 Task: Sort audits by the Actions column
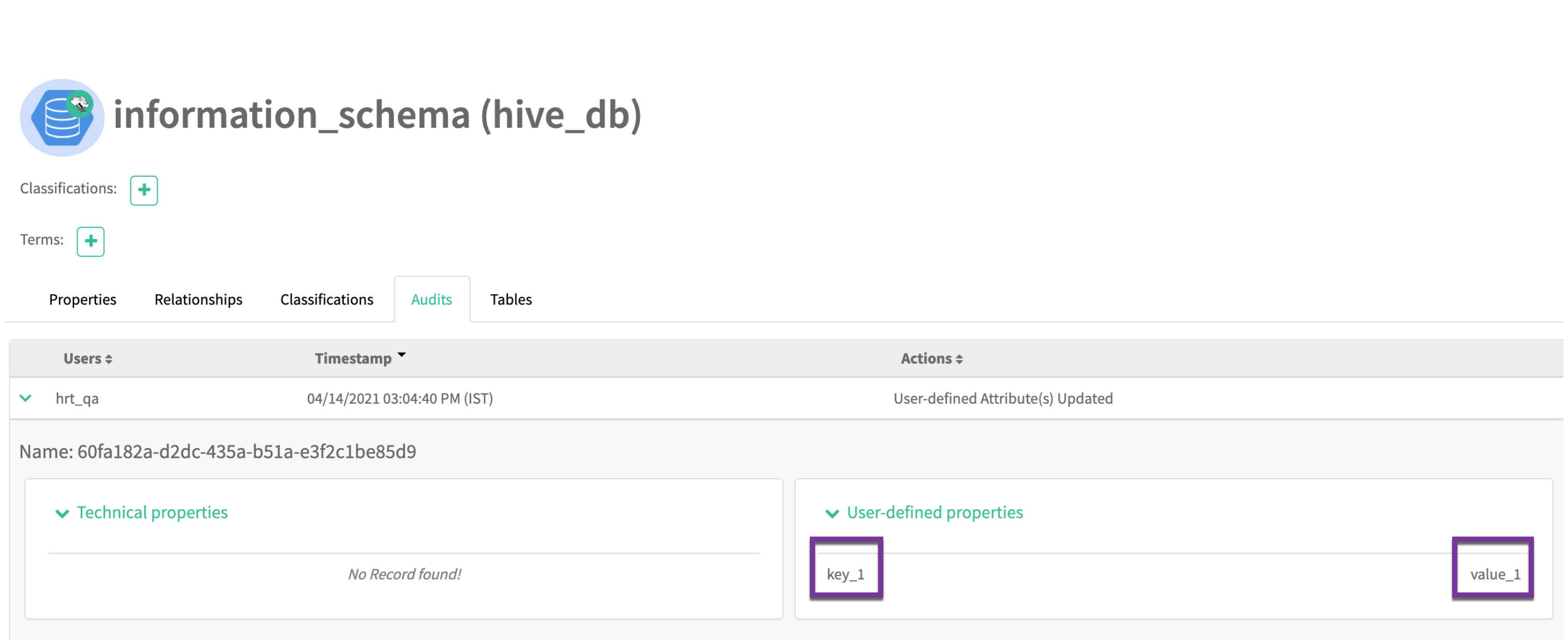[931, 358]
